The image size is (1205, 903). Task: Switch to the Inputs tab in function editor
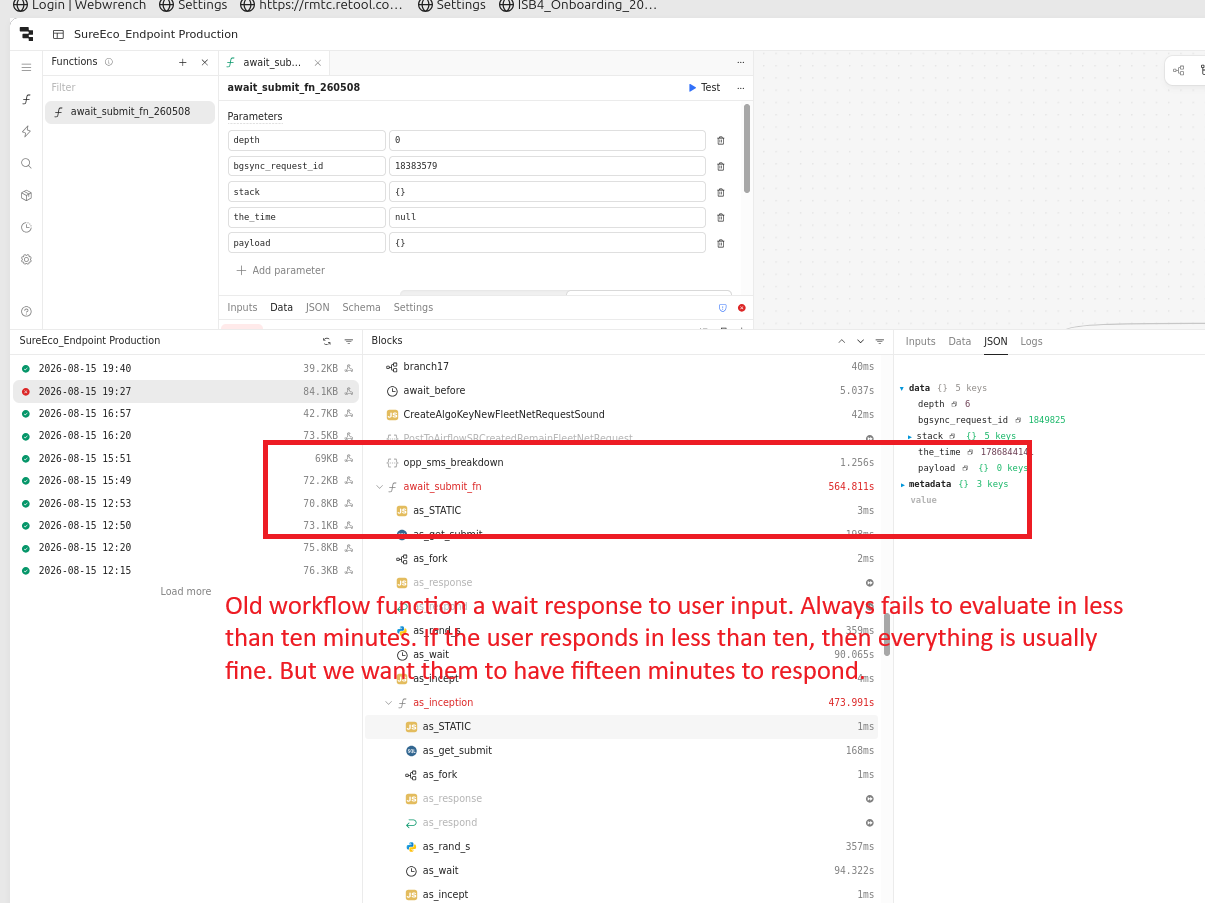[x=242, y=308]
